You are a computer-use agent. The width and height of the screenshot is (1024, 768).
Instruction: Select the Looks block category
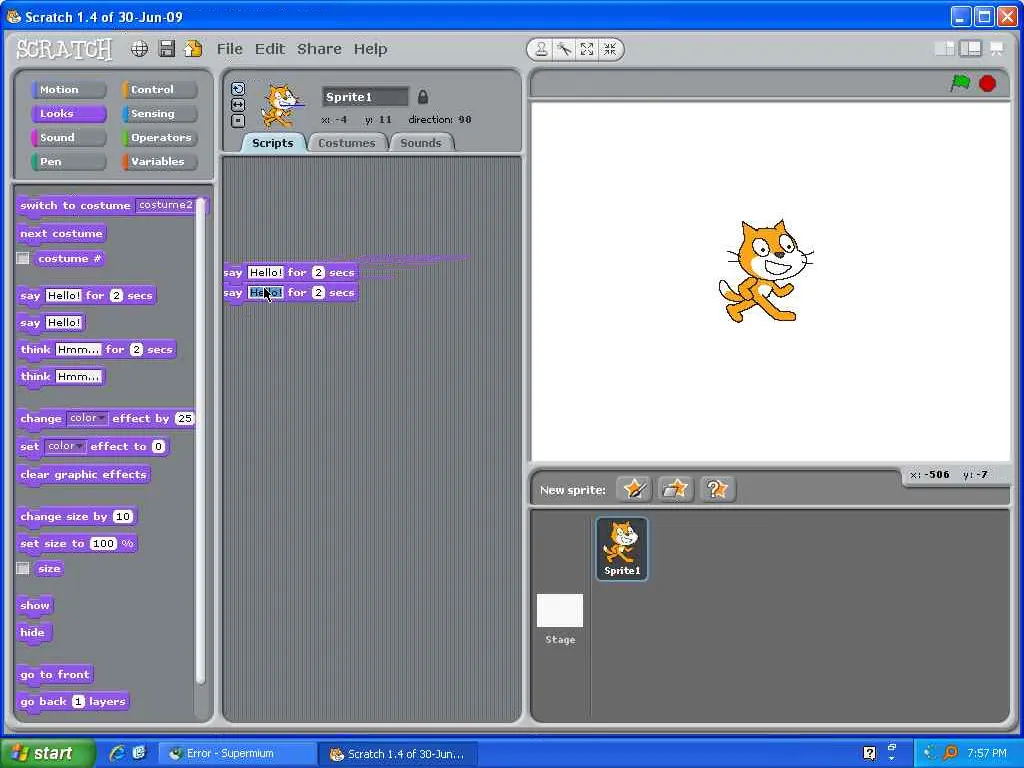[x=69, y=114]
